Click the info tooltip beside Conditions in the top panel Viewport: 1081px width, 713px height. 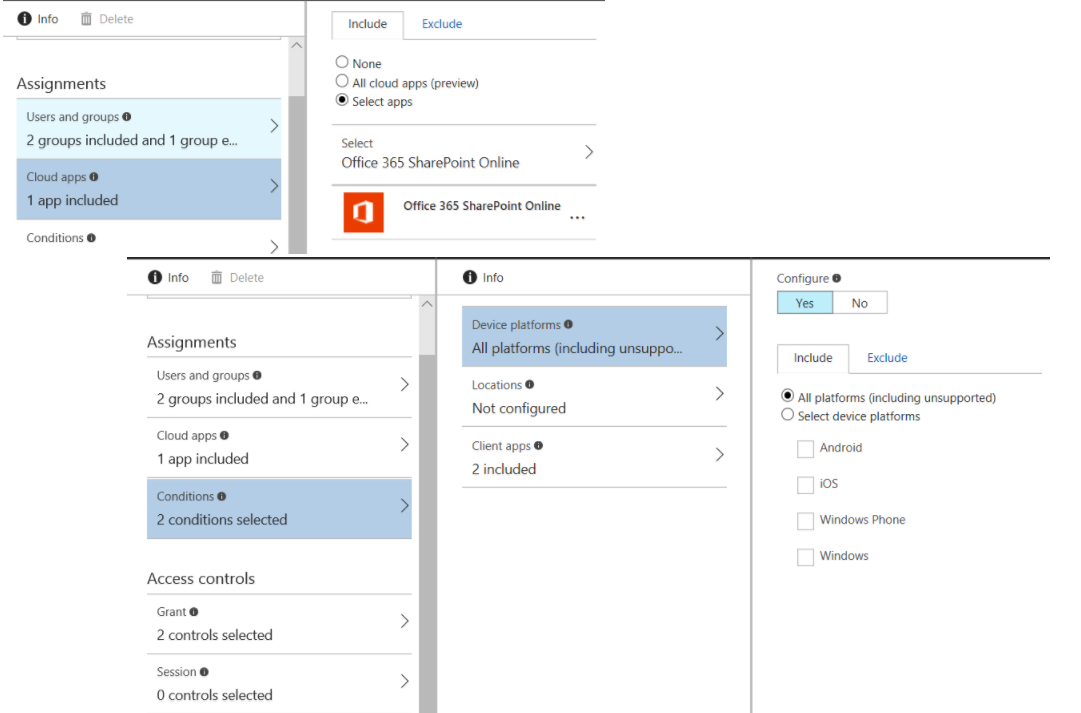(x=91, y=237)
